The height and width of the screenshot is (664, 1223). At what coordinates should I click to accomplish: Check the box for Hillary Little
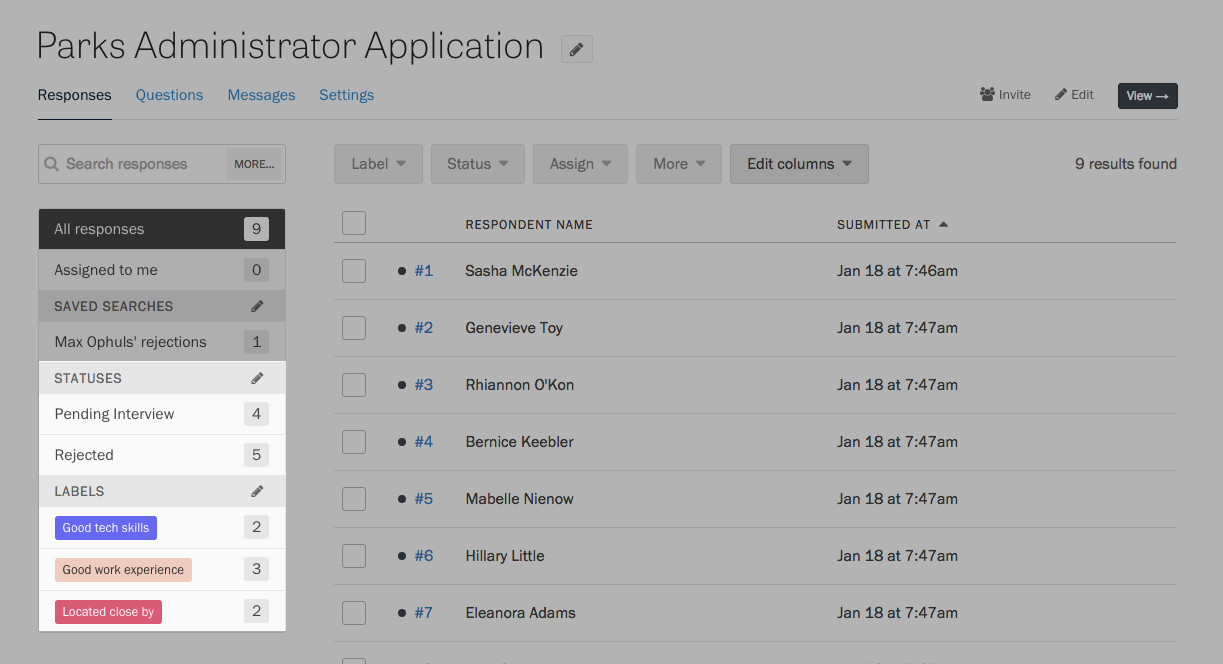click(x=354, y=556)
